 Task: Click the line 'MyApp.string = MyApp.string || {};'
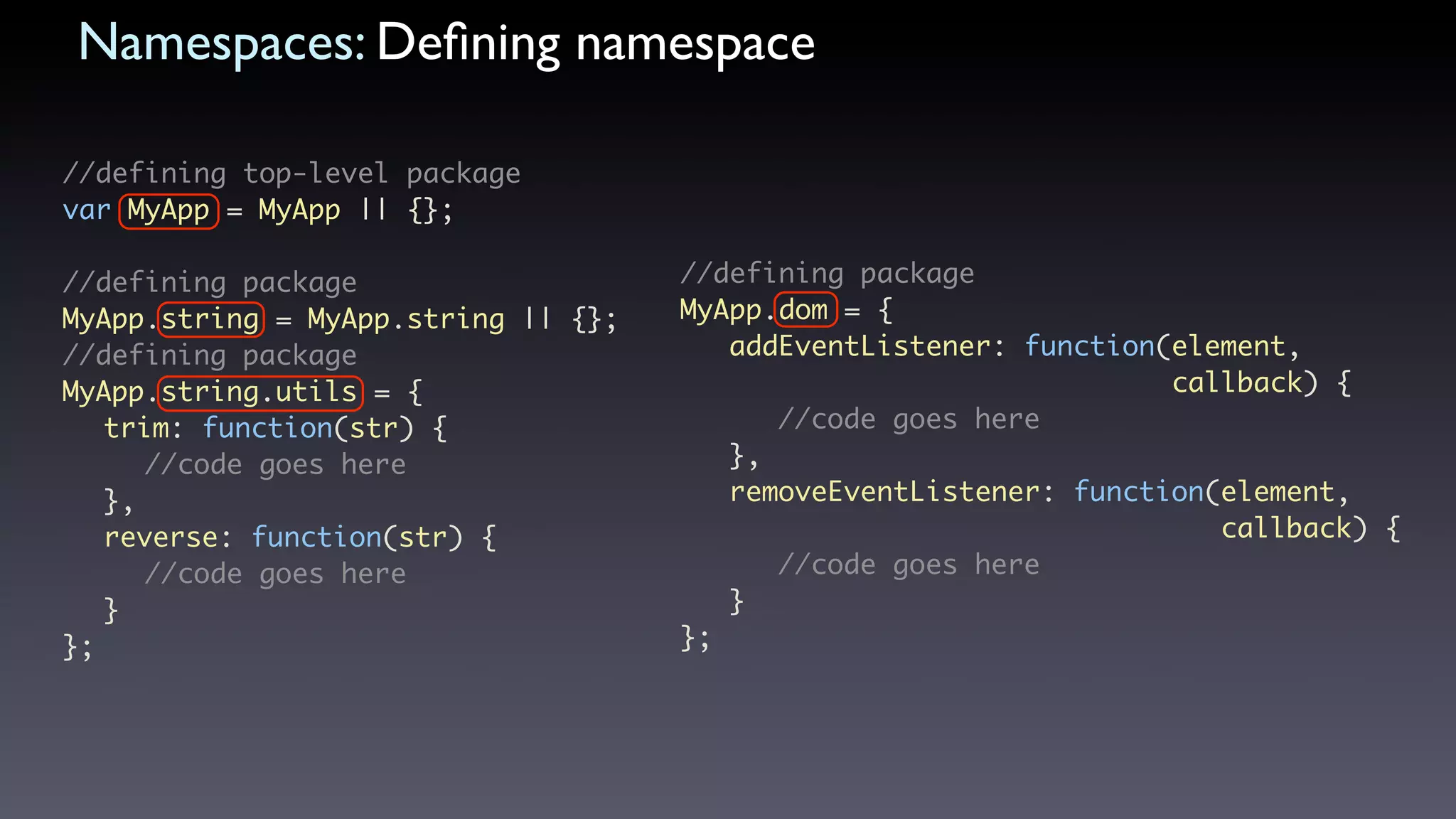coord(339,319)
